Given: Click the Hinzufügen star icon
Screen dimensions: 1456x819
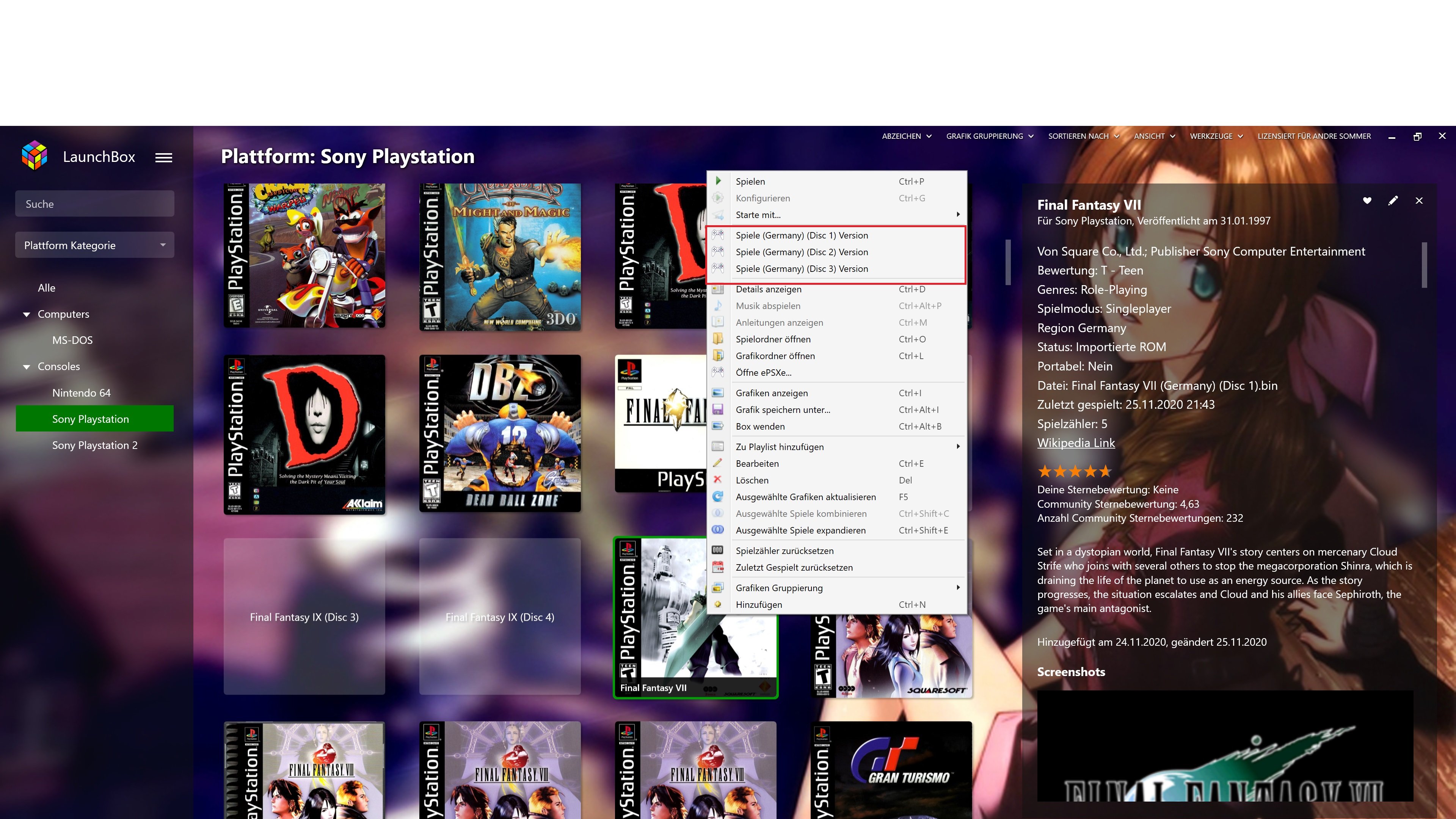Looking at the screenshot, I should click(718, 604).
